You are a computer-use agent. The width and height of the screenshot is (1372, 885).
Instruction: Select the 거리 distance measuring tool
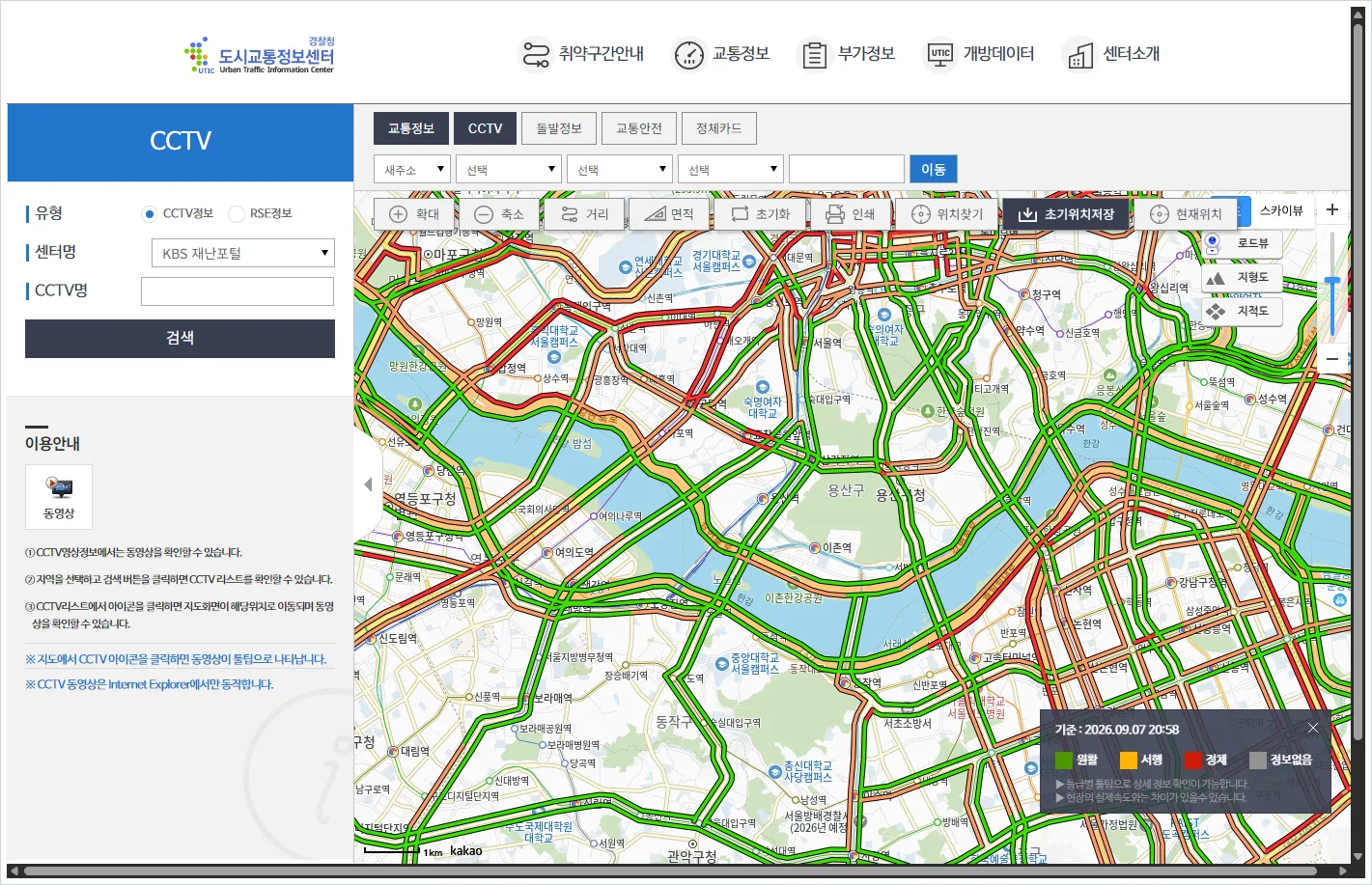[x=584, y=214]
